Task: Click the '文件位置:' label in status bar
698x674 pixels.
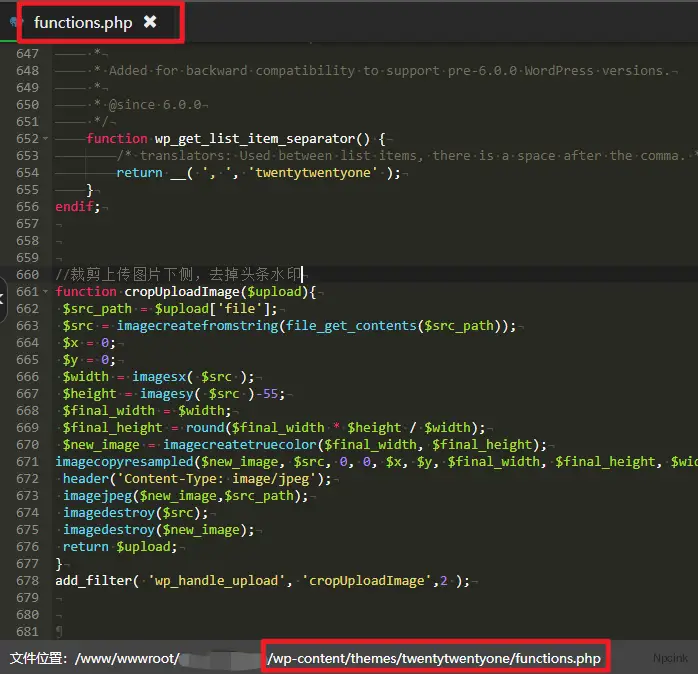Action: (x=38, y=658)
